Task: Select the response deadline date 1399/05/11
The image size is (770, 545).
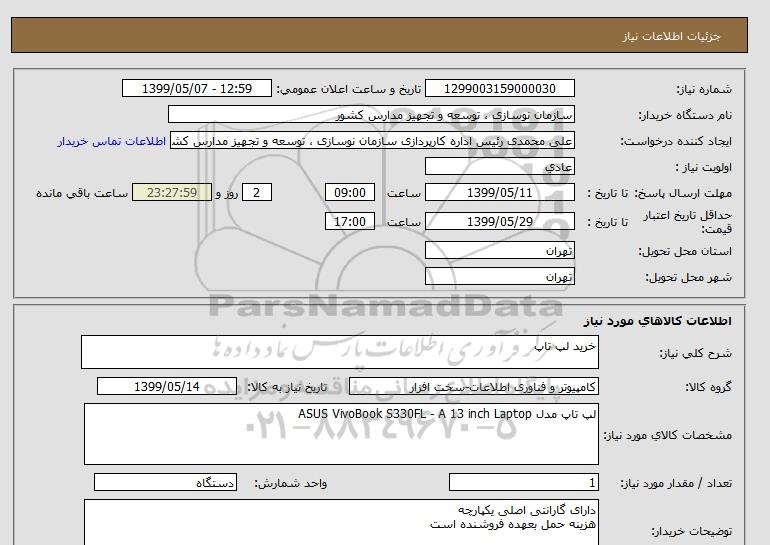Action: [499, 192]
